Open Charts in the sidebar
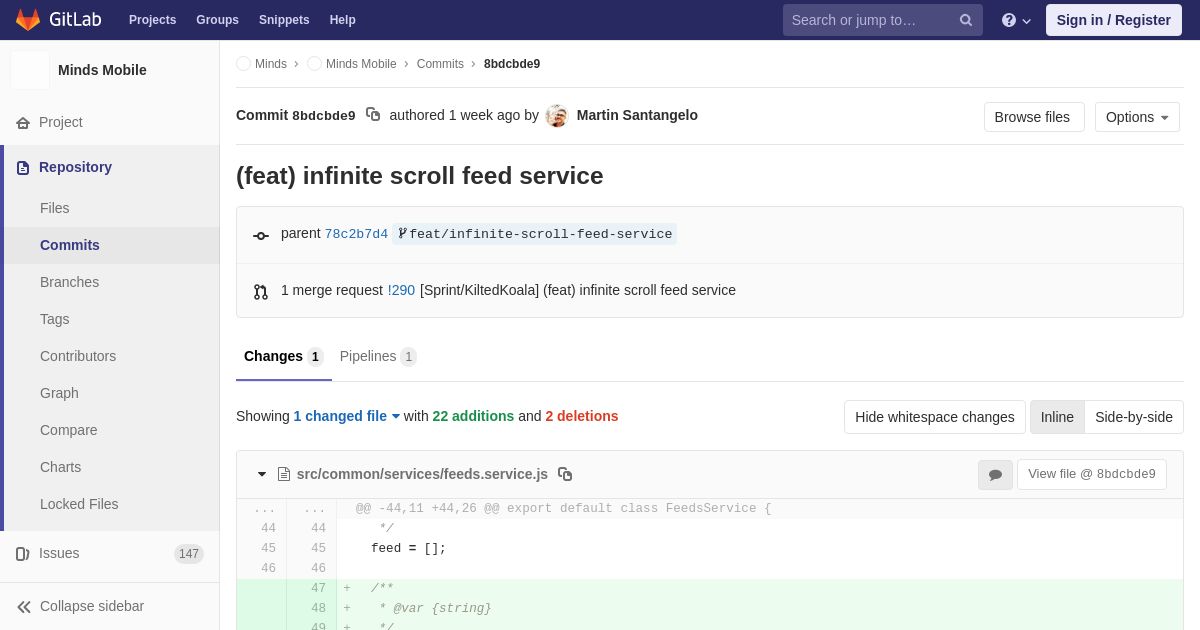Image resolution: width=1200 pixels, height=630 pixels. coord(112,467)
